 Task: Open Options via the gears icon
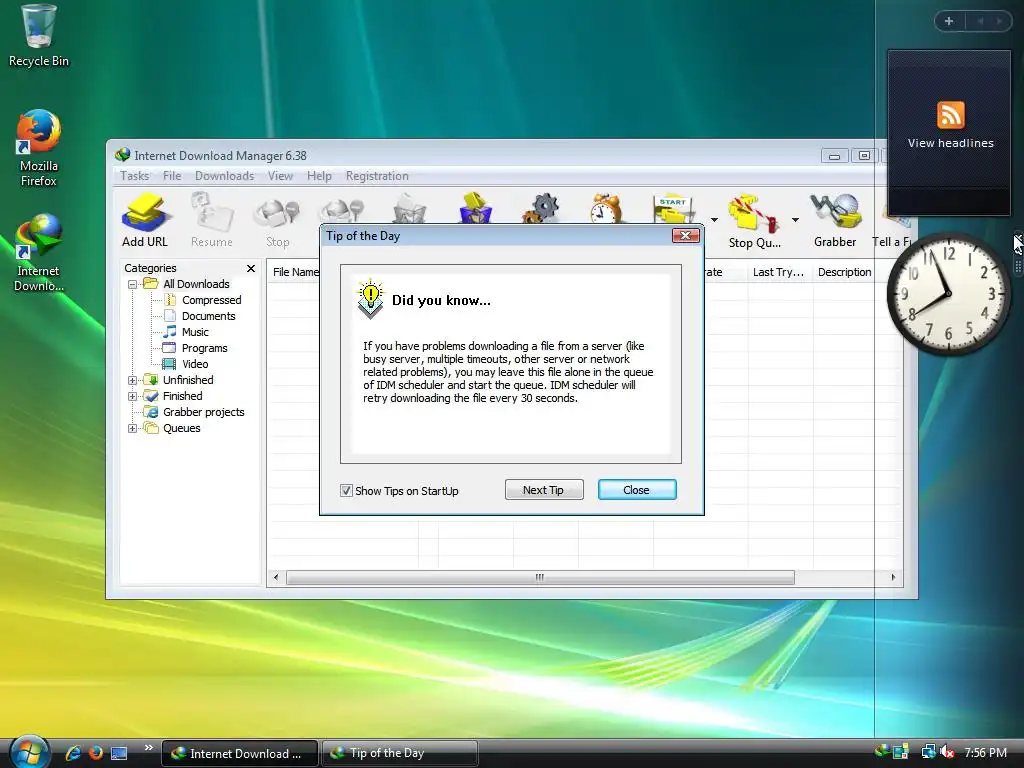(x=541, y=208)
